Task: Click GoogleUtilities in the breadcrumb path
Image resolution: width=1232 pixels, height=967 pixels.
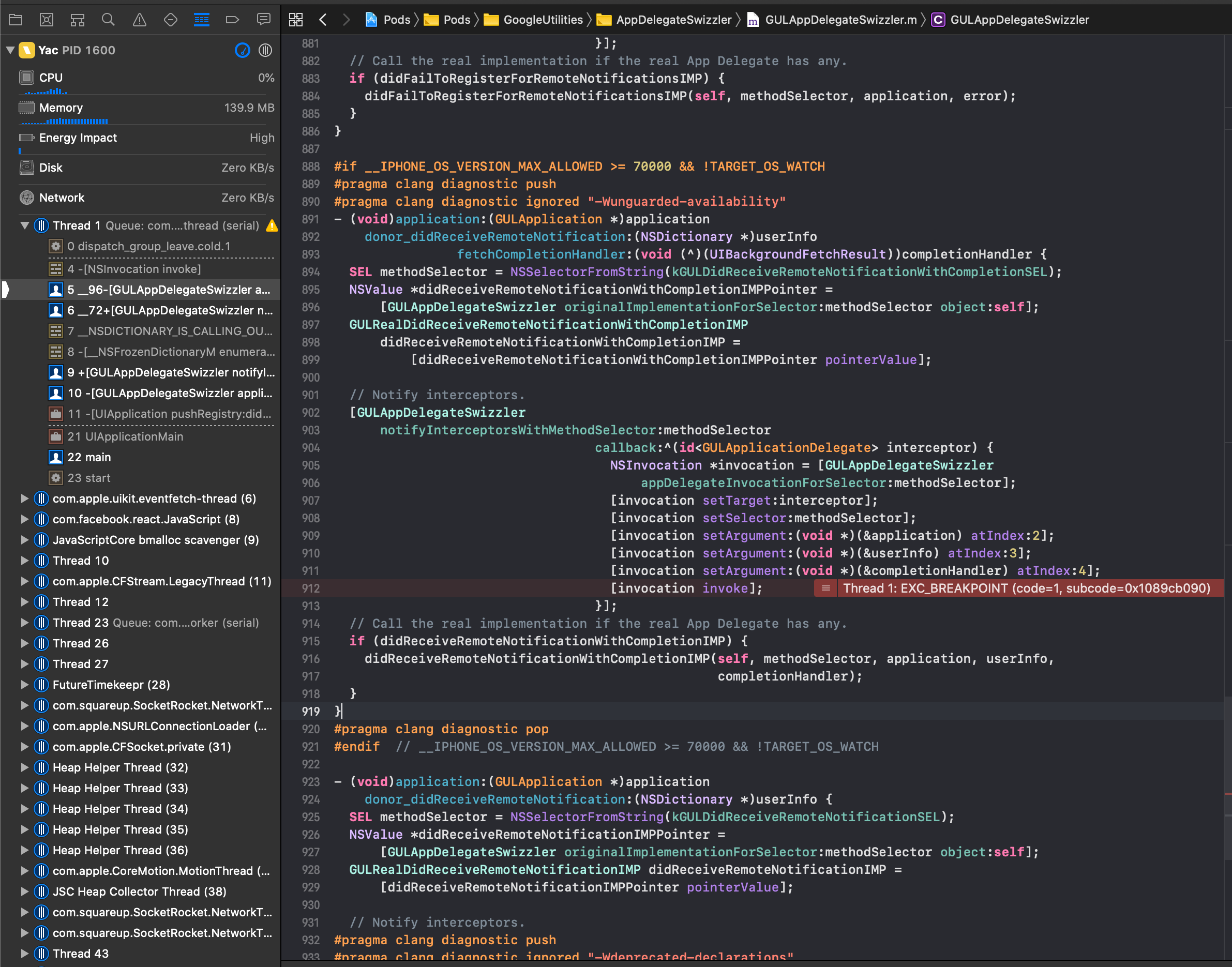Action: [x=543, y=20]
